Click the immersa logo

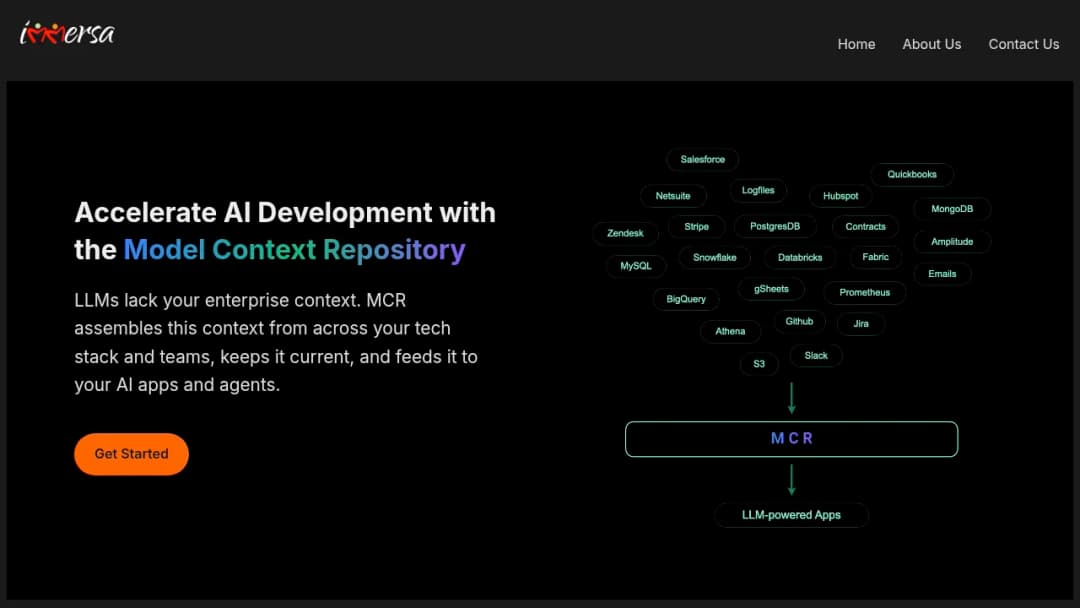pos(67,33)
